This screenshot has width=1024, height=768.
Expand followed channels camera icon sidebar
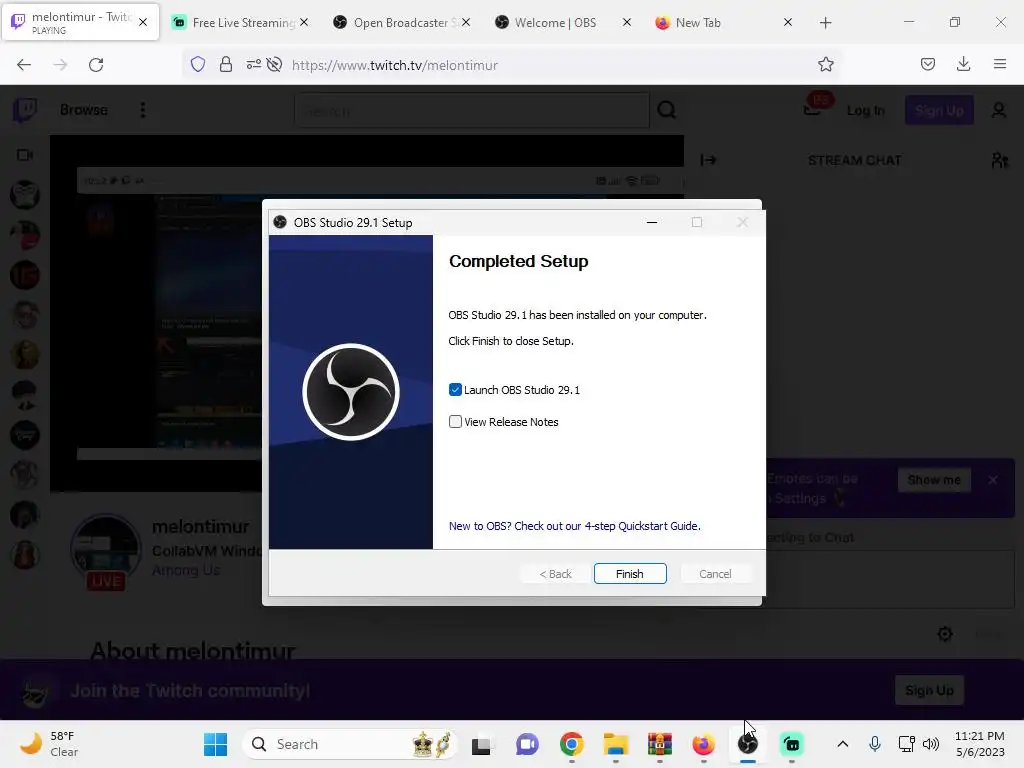(25, 155)
